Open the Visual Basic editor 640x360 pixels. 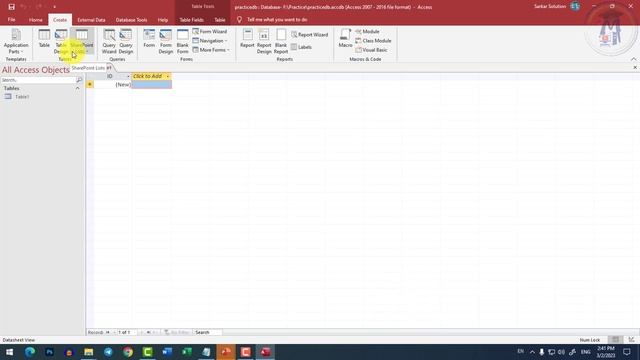pos(371,50)
